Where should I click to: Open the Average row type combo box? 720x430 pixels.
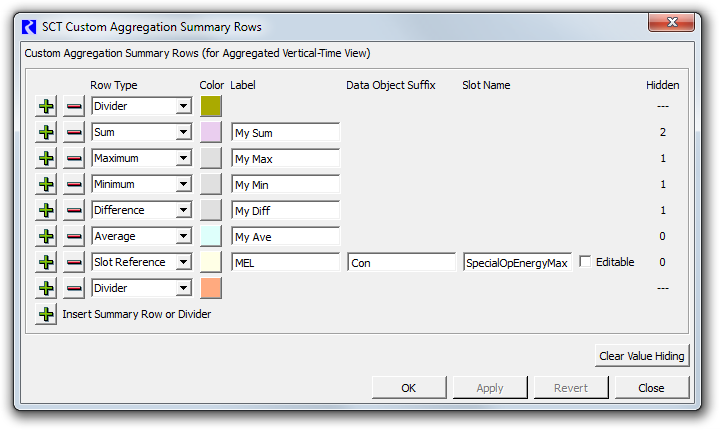(141, 236)
